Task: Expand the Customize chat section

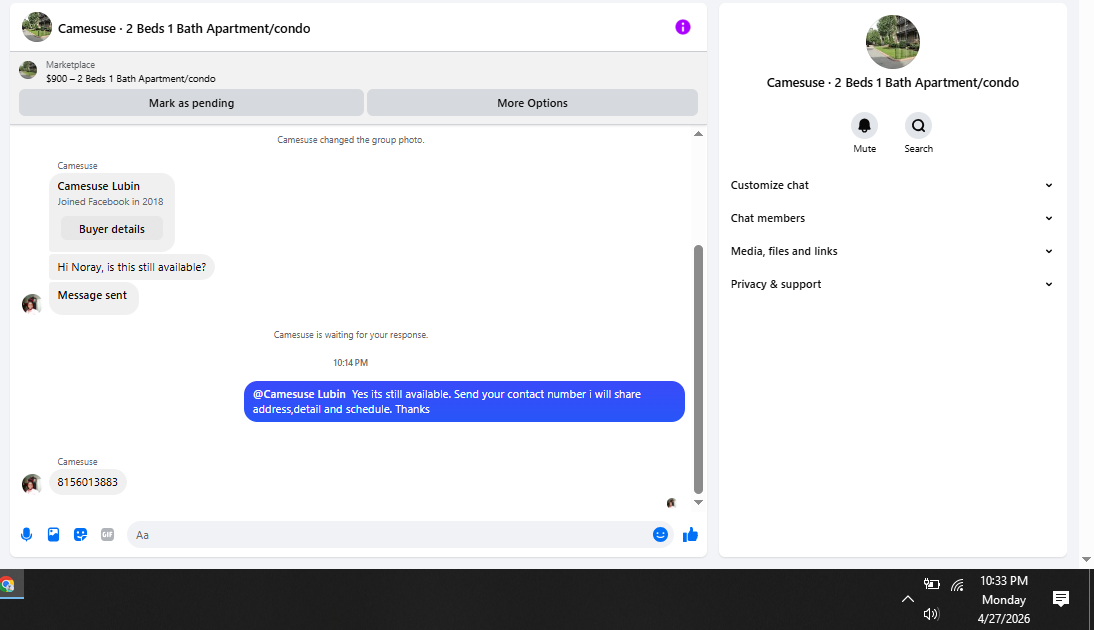Action: click(x=892, y=185)
